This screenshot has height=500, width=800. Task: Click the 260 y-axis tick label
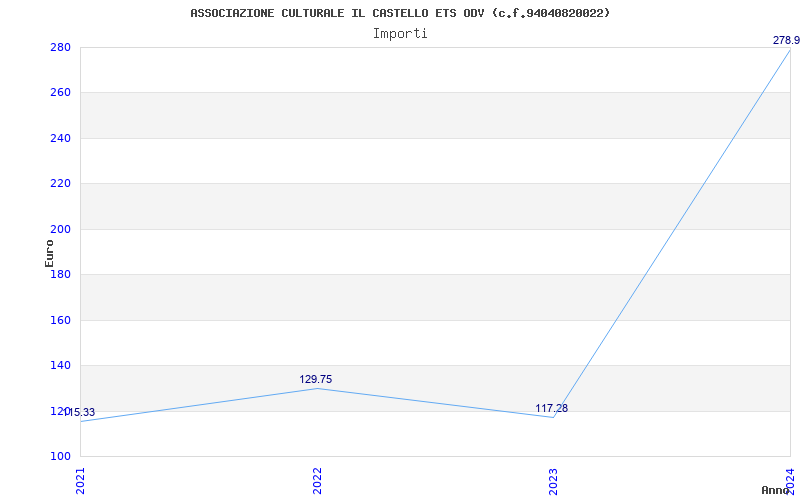[60, 93]
